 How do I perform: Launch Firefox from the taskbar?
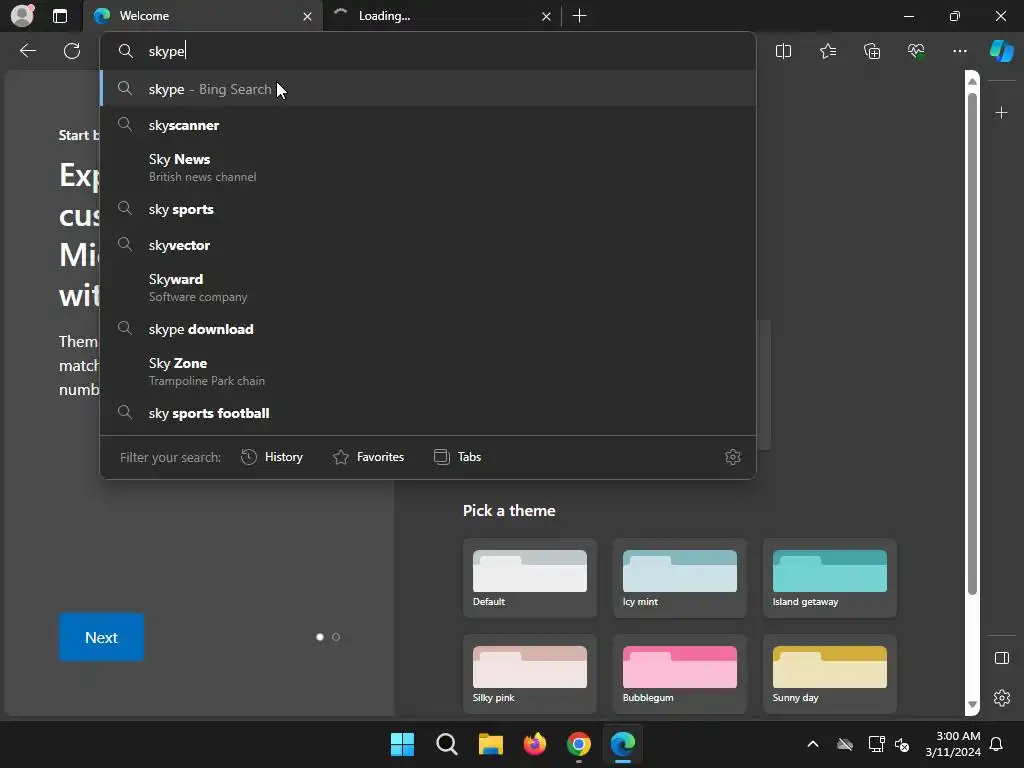click(x=535, y=744)
